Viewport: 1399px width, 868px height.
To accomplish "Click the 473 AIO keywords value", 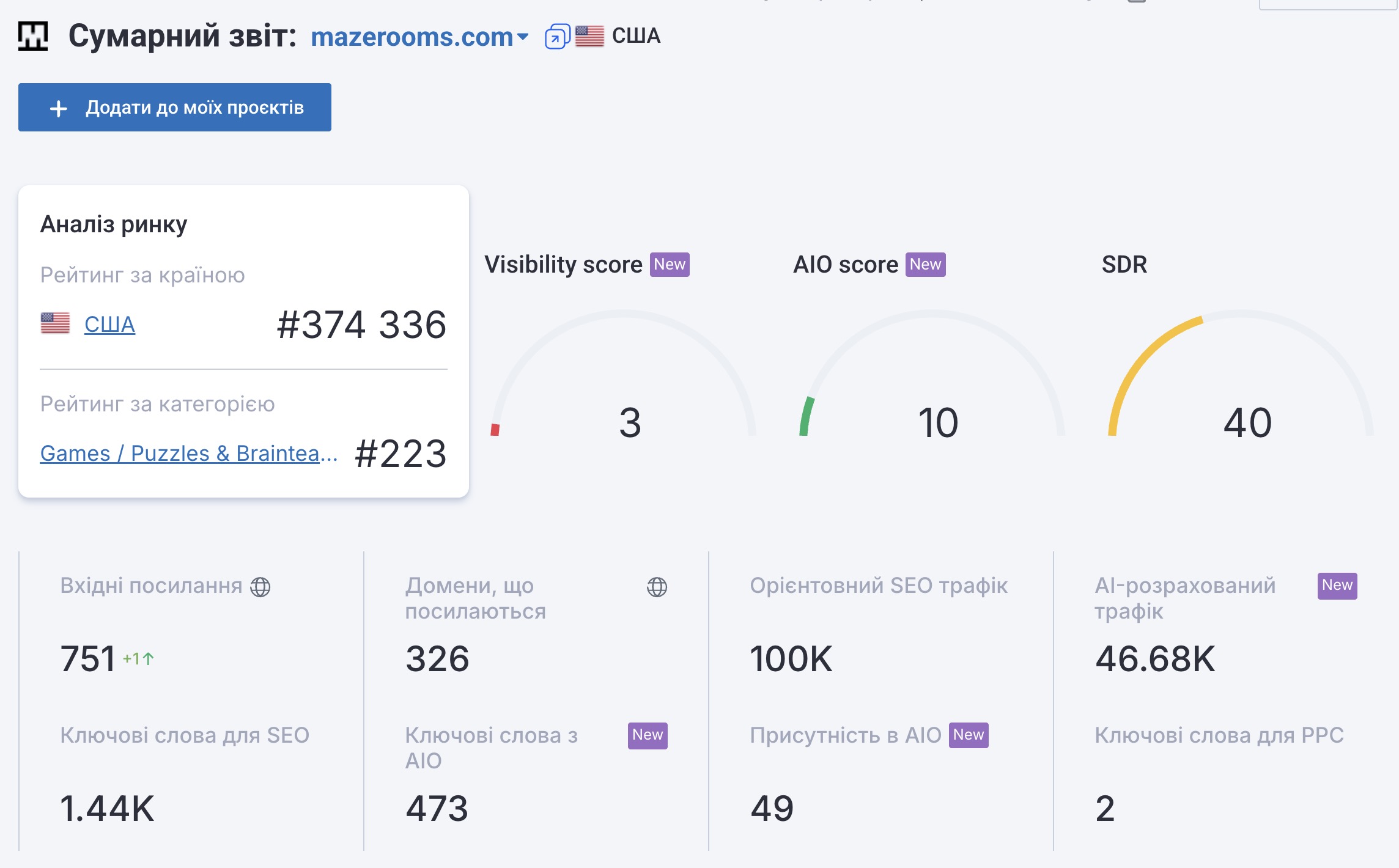I will coord(437,808).
